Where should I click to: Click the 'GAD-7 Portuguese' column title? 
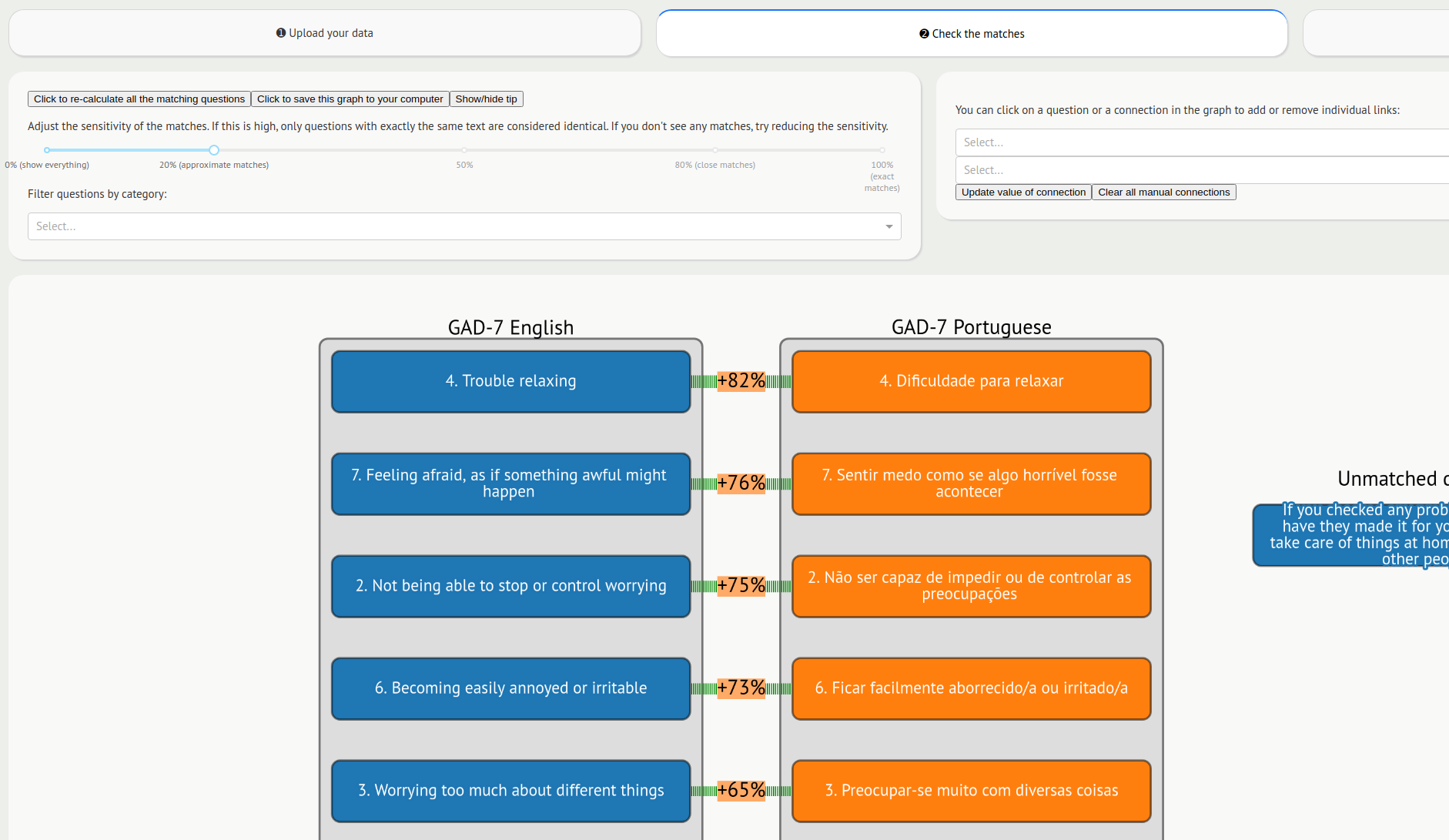point(972,327)
